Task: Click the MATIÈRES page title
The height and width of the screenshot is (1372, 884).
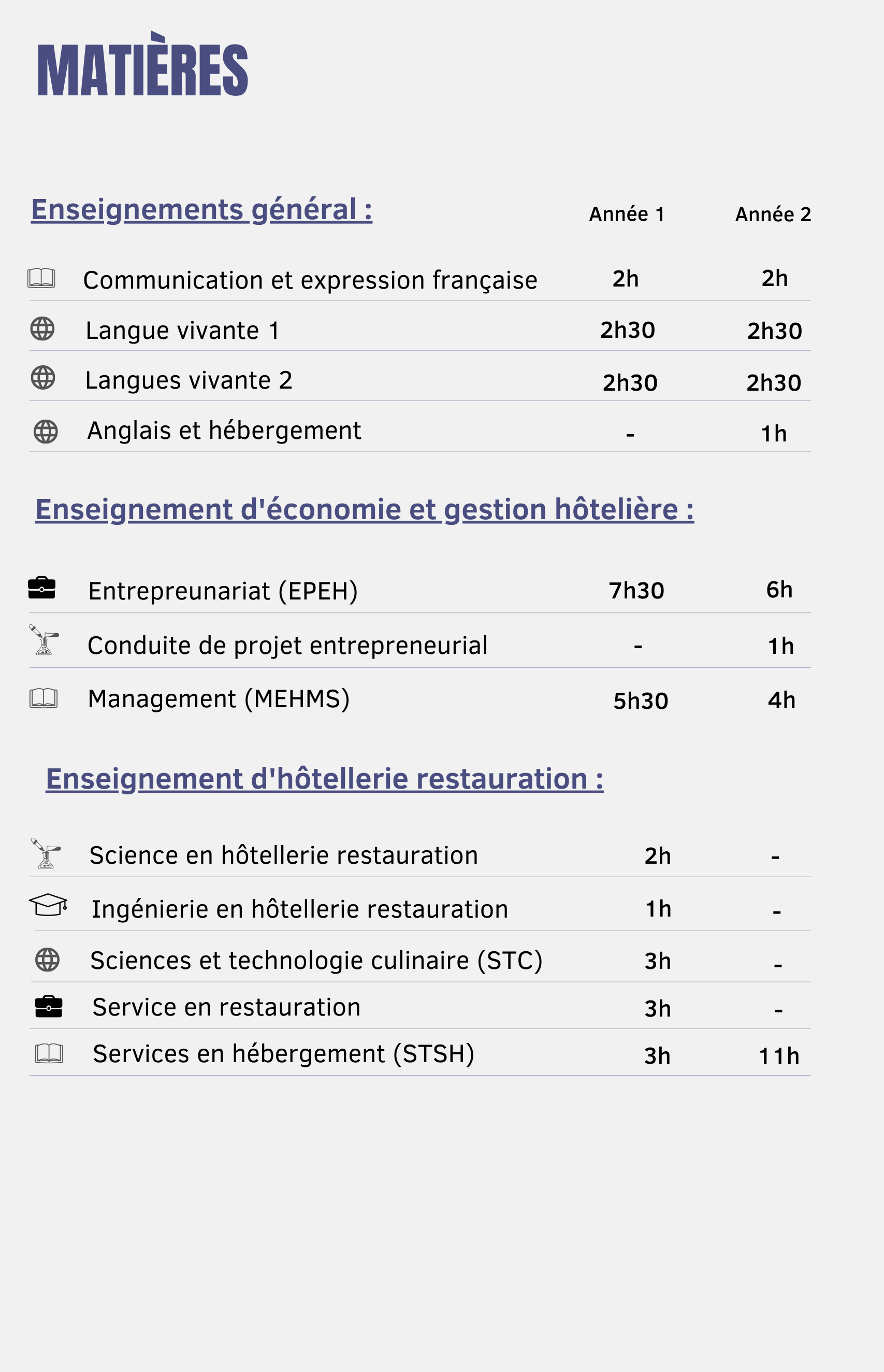Action: [x=143, y=64]
